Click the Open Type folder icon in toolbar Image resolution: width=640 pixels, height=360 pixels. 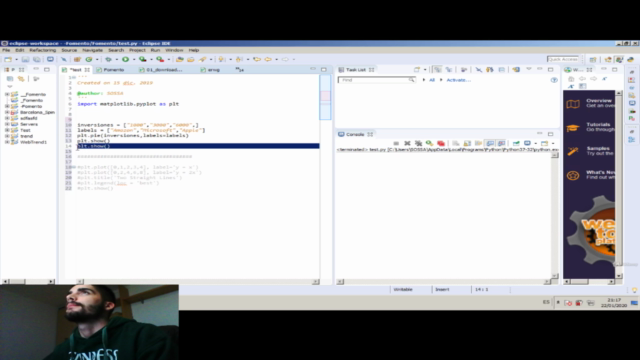point(180,60)
